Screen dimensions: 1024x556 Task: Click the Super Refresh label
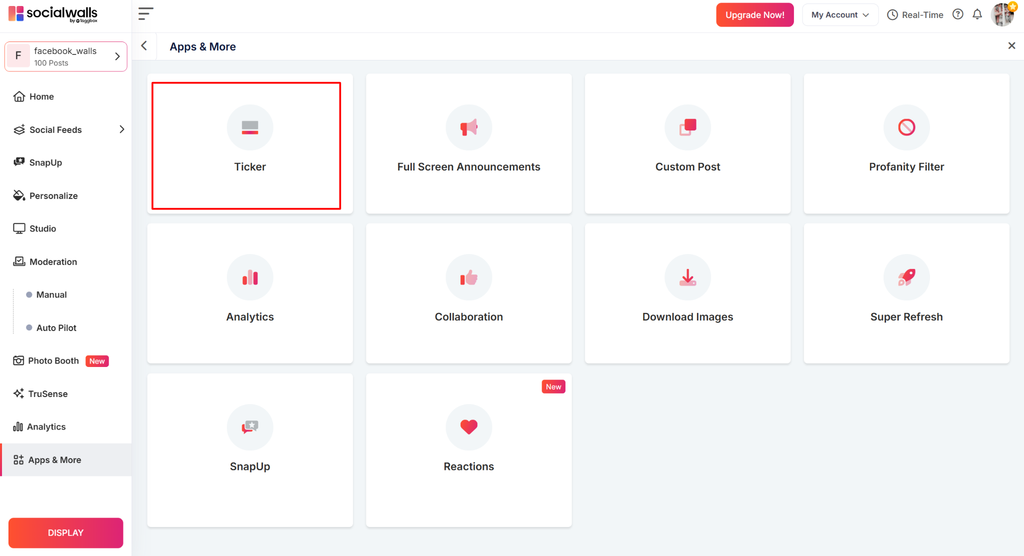906,317
